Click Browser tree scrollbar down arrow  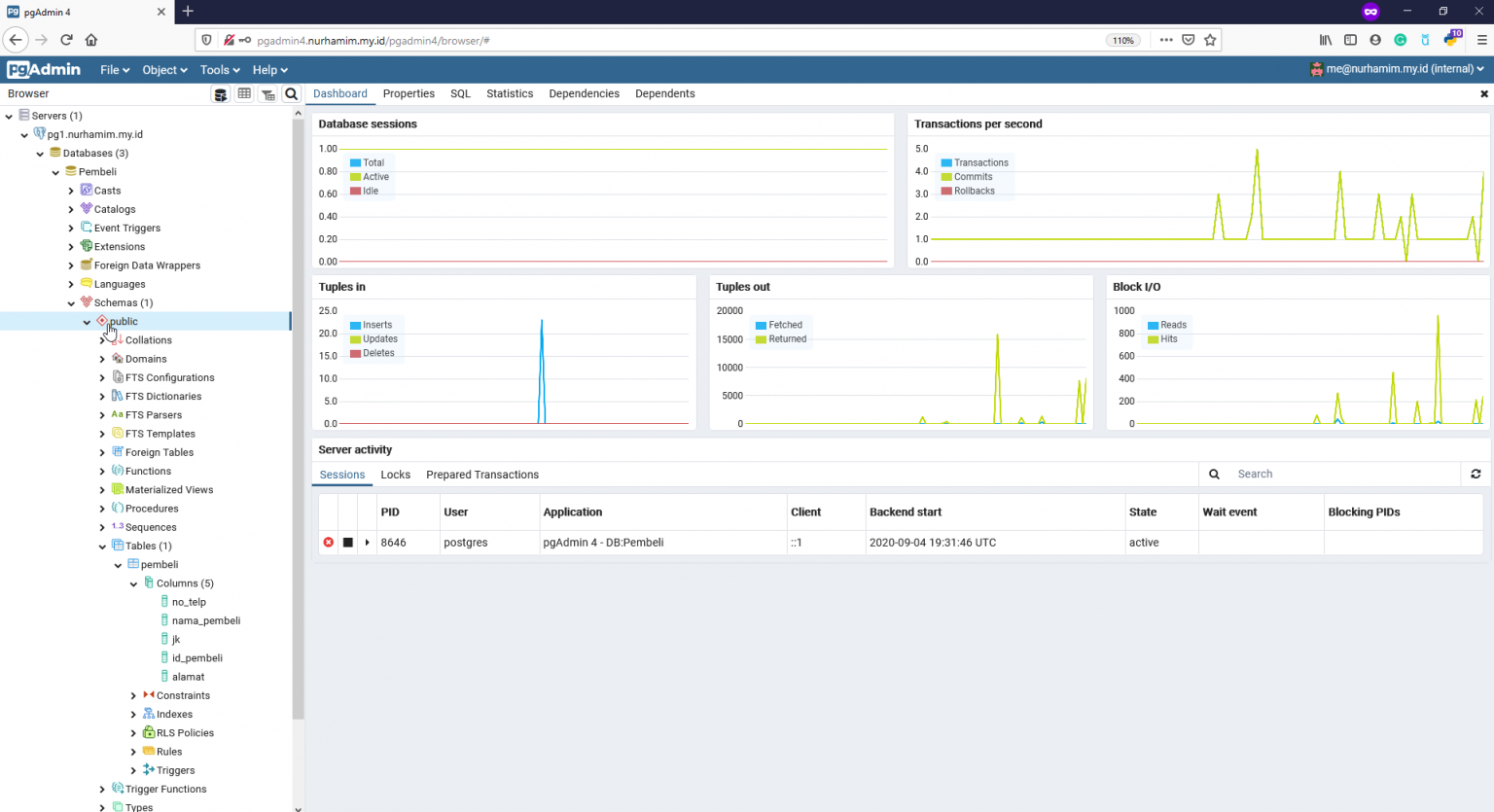298,807
